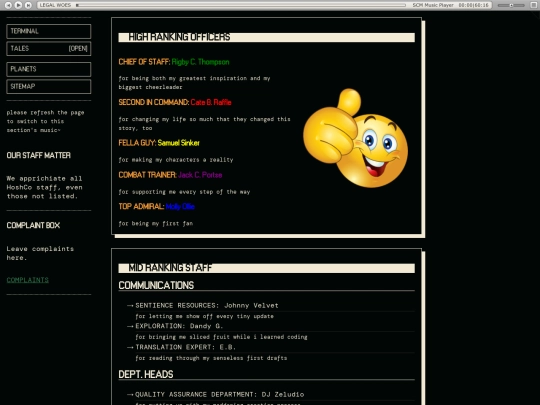Open the SITEMAP page

tap(49, 86)
